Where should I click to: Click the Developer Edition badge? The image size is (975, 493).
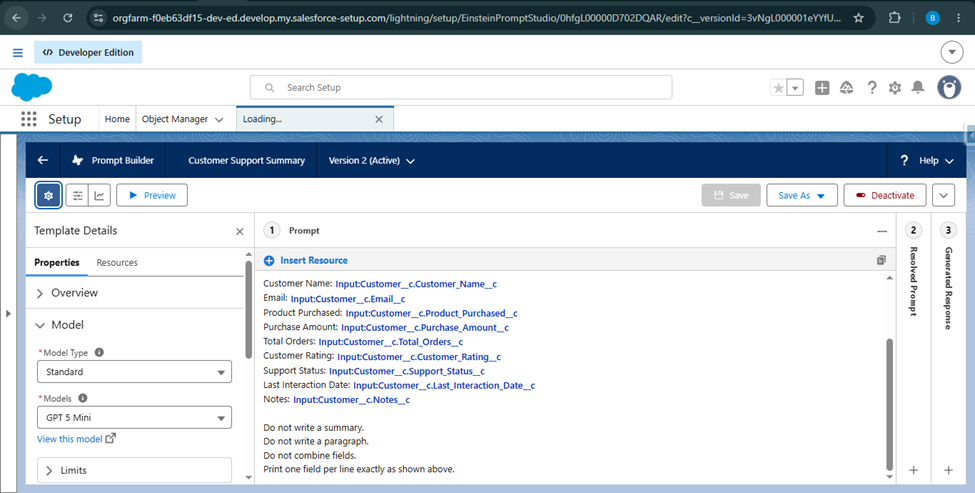pyautogui.click(x=88, y=53)
